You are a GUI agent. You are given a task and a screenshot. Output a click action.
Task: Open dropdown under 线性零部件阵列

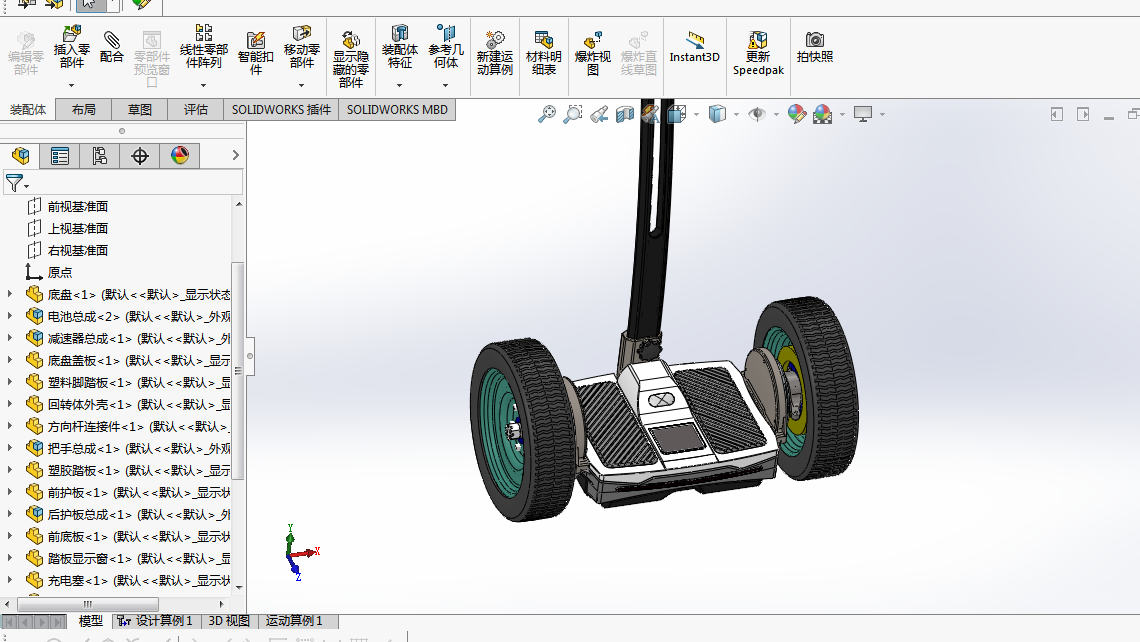point(204,86)
